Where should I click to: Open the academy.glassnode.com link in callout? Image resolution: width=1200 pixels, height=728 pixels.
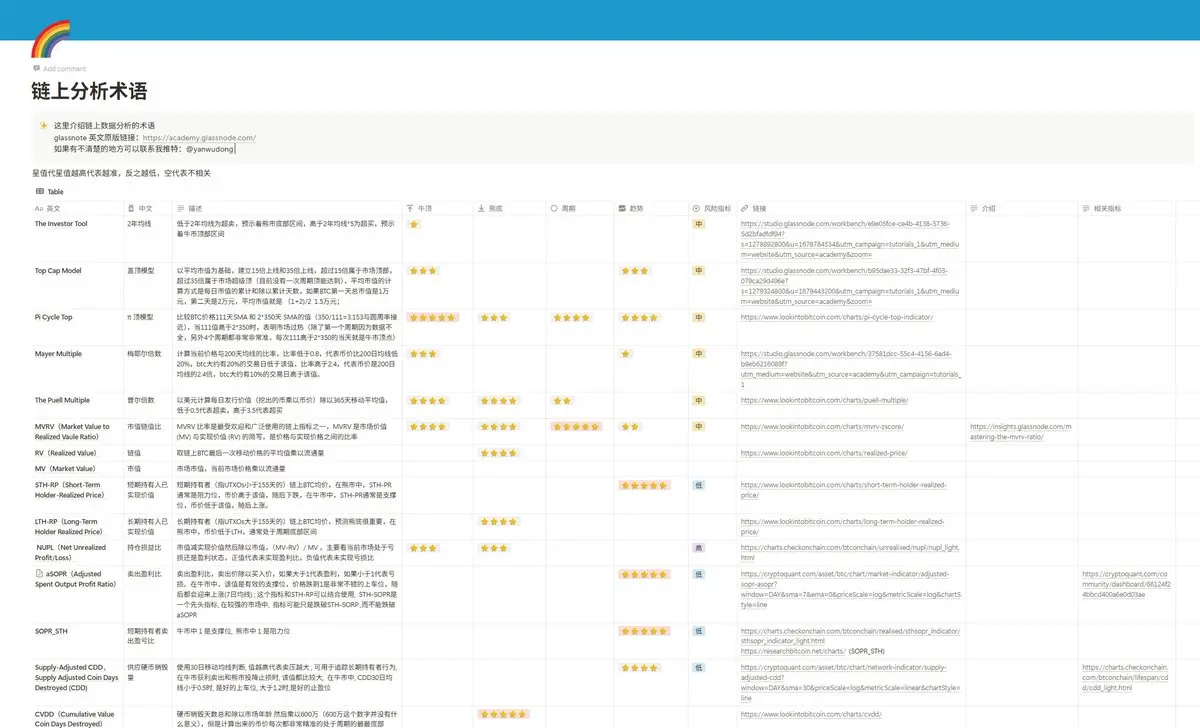[x=200, y=137]
